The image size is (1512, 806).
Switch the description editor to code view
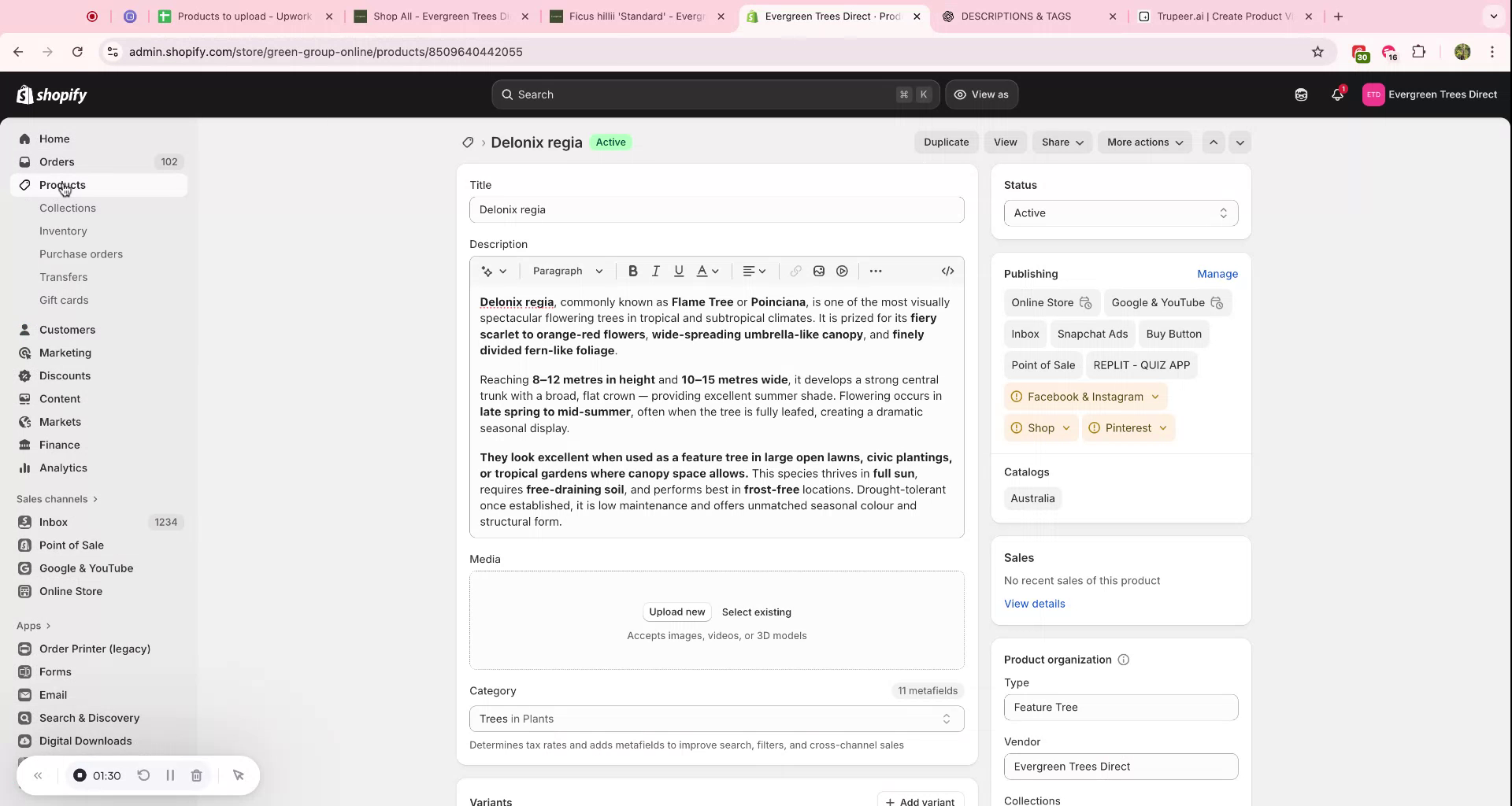pos(947,271)
